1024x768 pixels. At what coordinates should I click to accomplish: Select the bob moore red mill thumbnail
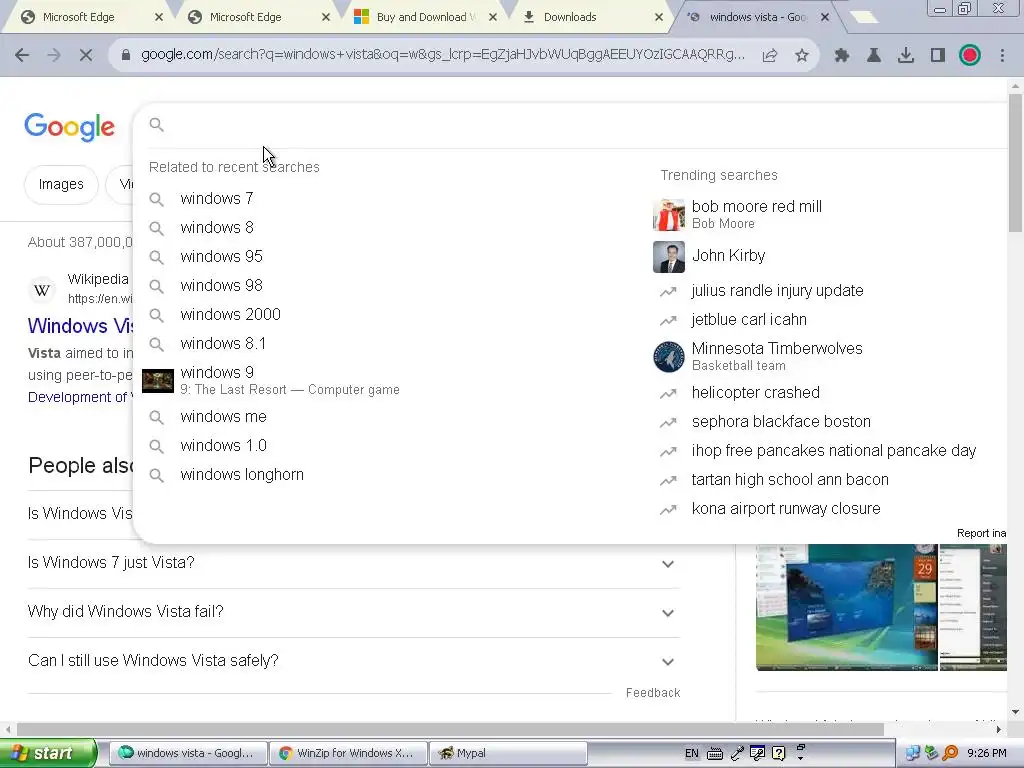[x=669, y=215]
